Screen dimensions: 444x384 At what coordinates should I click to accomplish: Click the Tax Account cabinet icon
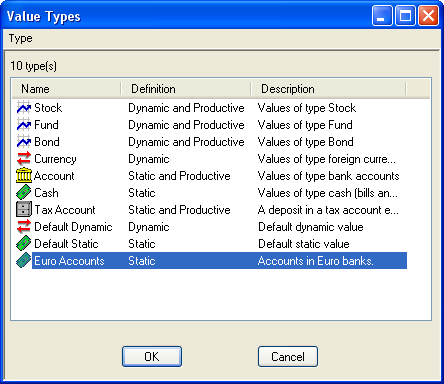(24, 210)
